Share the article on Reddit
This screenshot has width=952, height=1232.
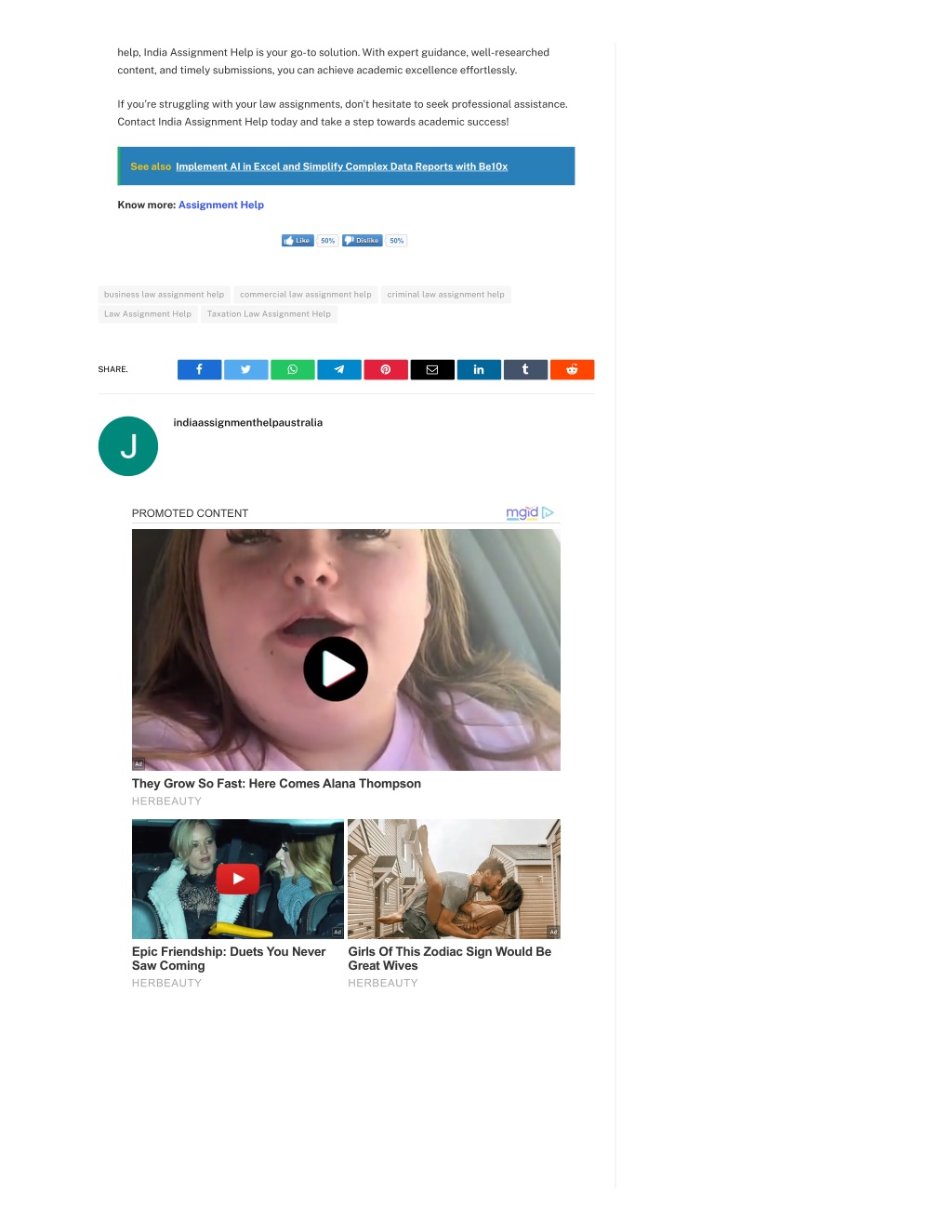tap(573, 370)
